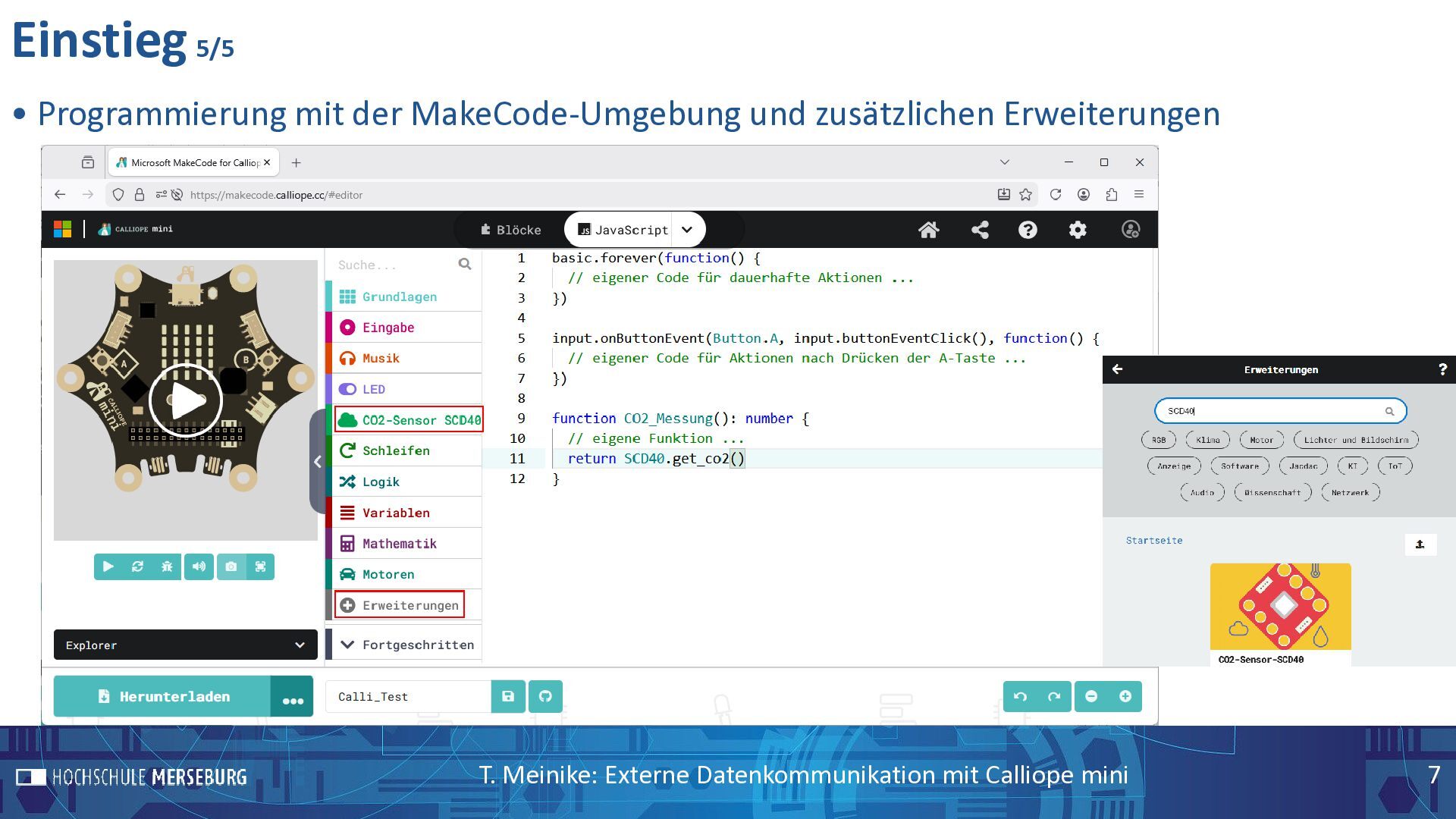The width and height of the screenshot is (1456, 819).
Task: Undo last change with curved arrow
Action: [x=1020, y=696]
